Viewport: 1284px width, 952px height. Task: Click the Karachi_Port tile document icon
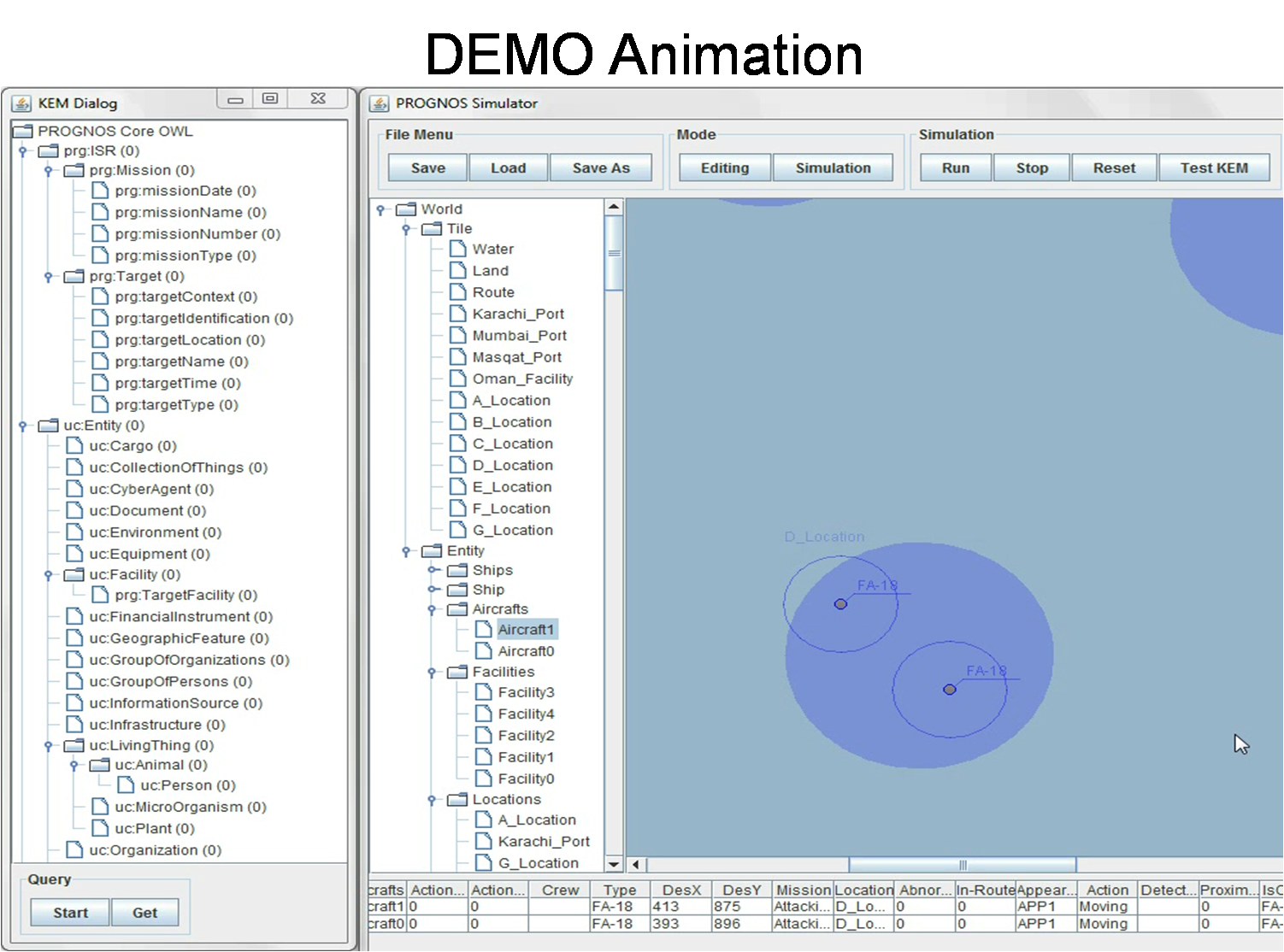click(x=458, y=314)
